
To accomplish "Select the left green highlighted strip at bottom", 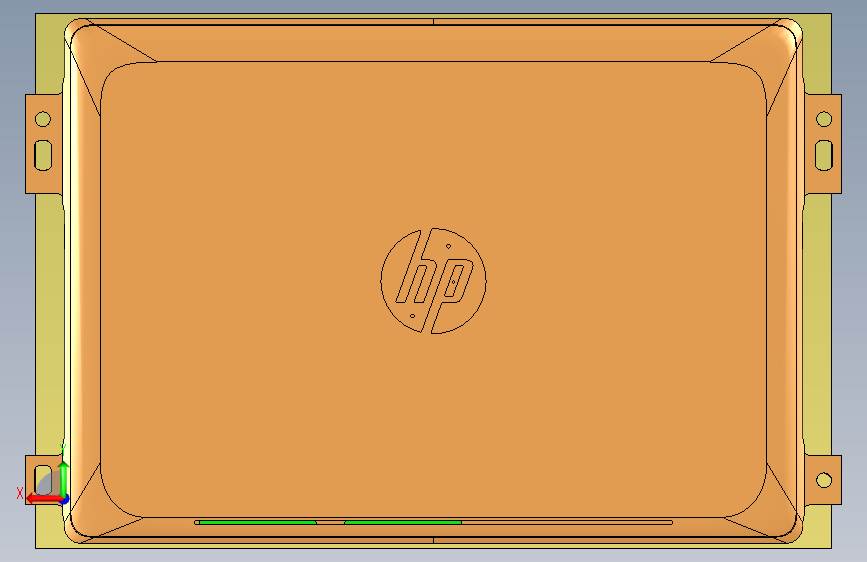I will pyautogui.click(x=258, y=522).
